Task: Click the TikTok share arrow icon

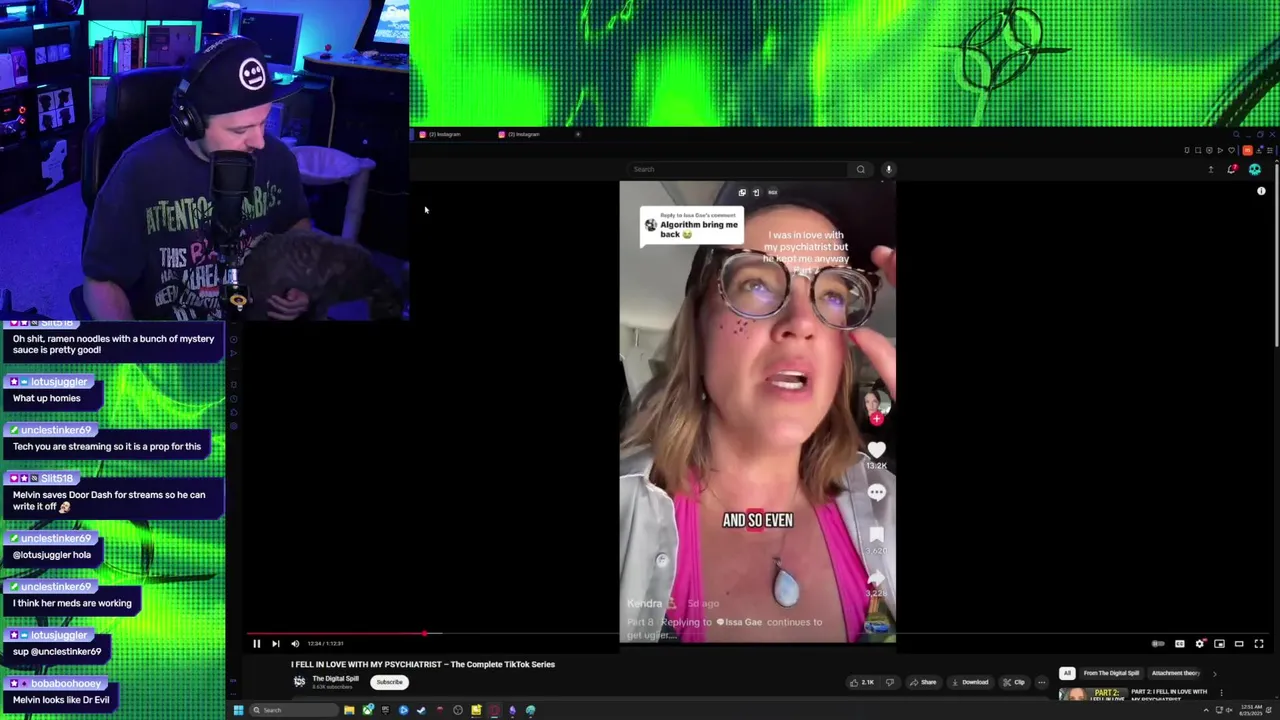Action: point(877,578)
